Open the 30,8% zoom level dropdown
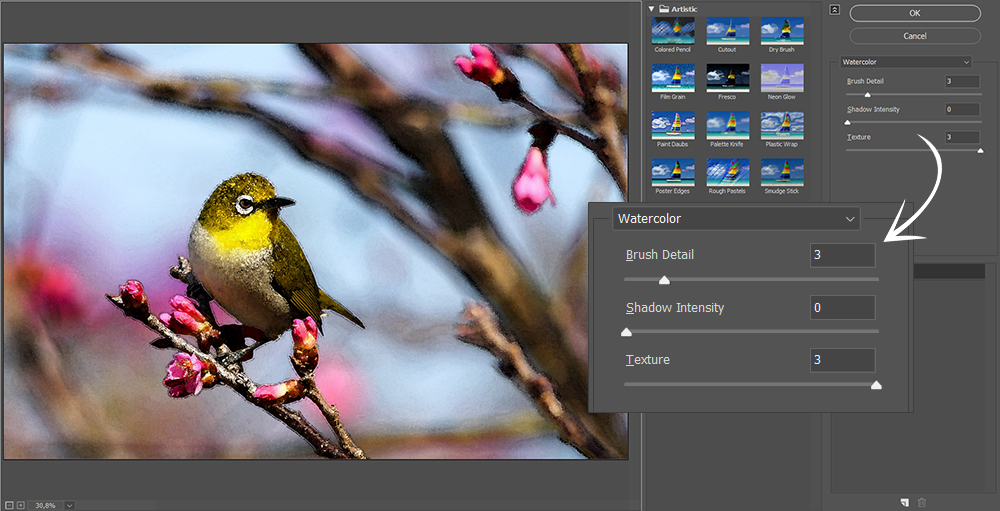The height and width of the screenshot is (511, 1000). pos(70,505)
